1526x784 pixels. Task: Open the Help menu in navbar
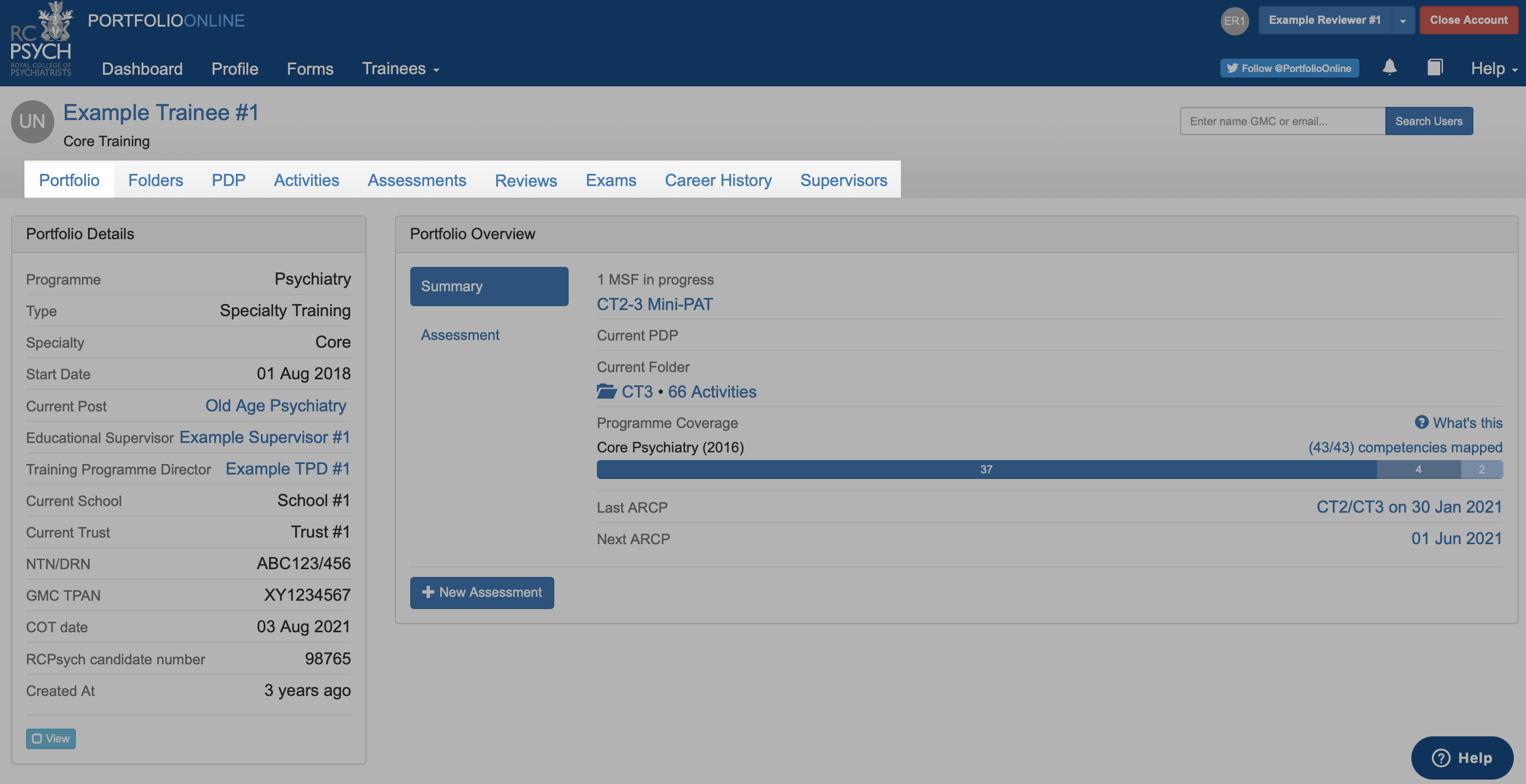[1493, 69]
